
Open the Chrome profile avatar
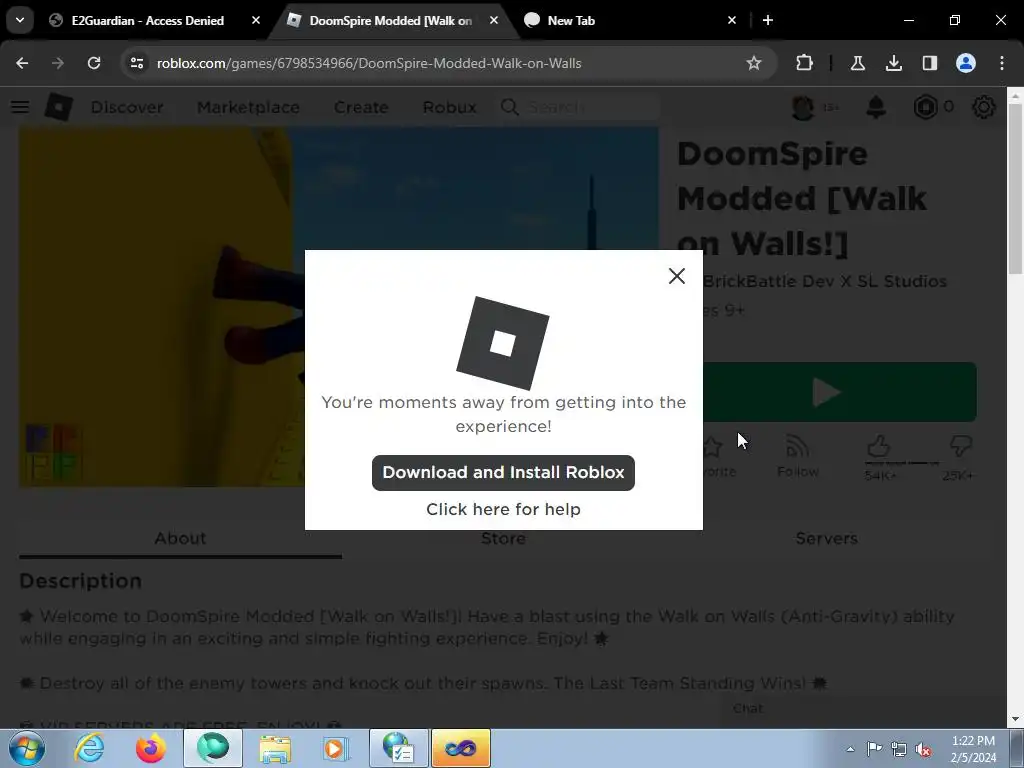[966, 63]
